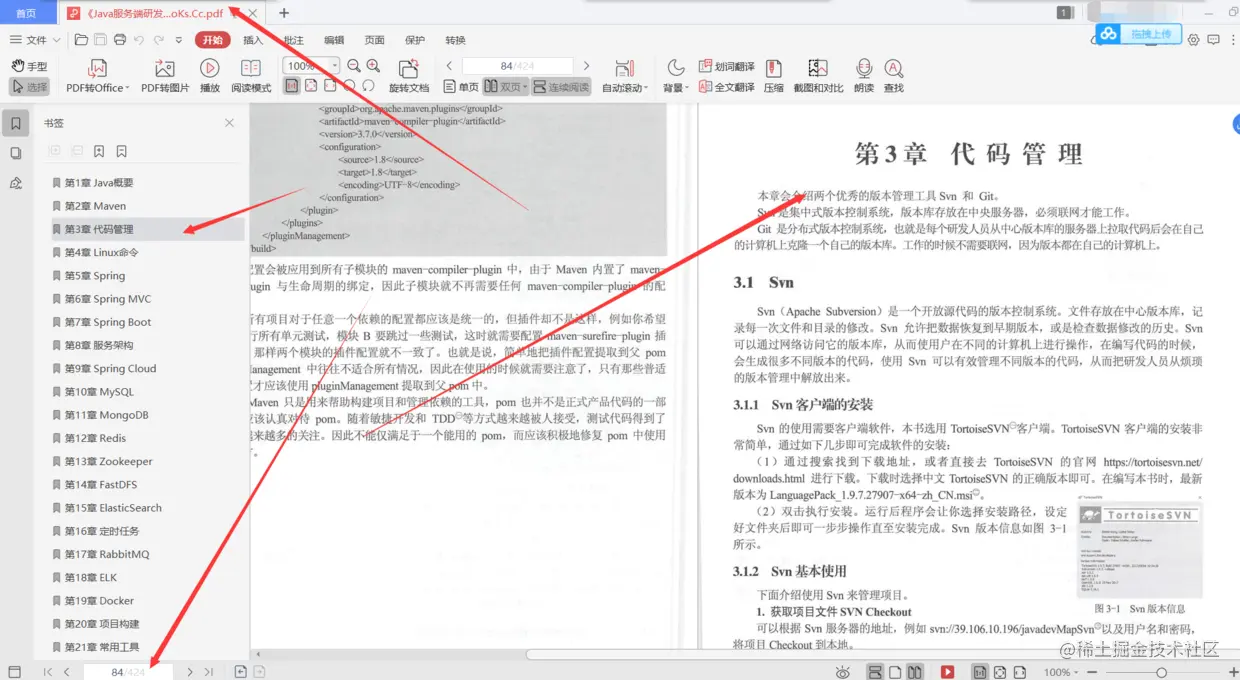The image size is (1240, 680).
Task: Close the bookmarks (书签) panel
Action: tap(229, 123)
